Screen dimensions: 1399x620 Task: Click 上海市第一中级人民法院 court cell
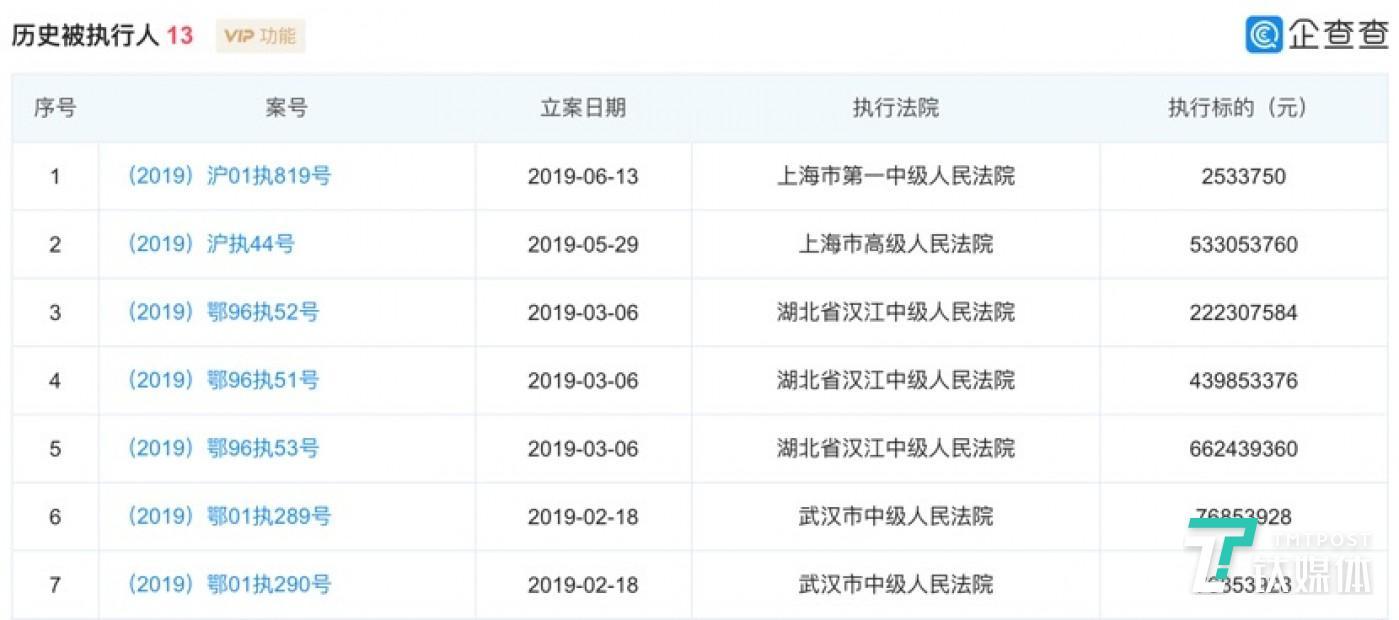pyautogui.click(x=895, y=176)
